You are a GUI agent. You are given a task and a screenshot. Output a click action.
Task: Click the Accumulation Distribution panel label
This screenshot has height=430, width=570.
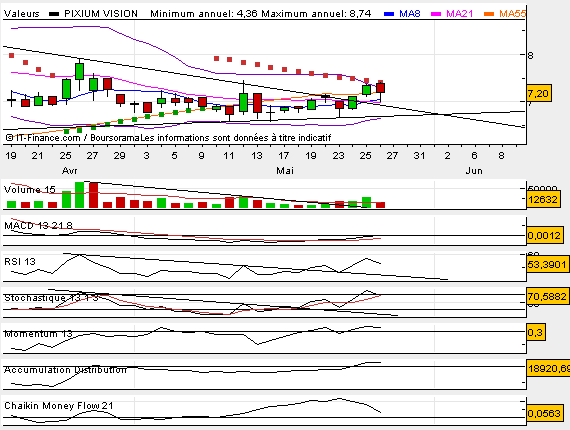pos(65,370)
